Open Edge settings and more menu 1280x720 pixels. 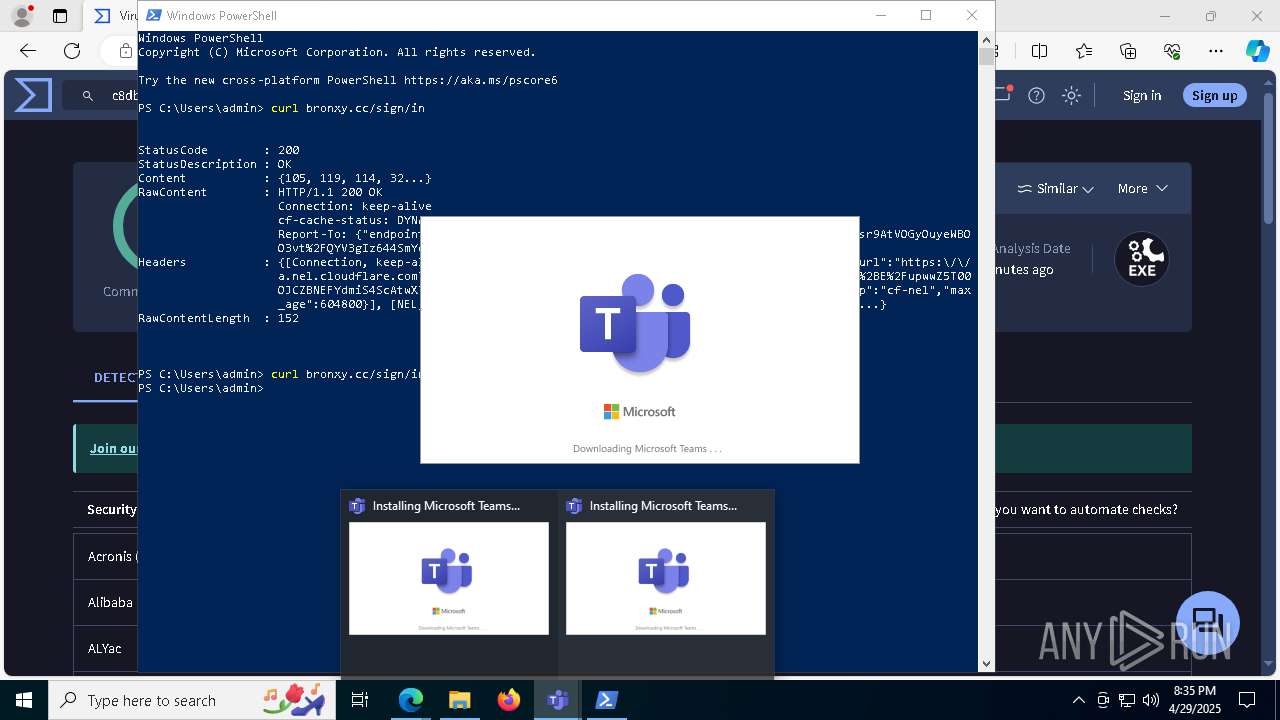coord(1216,51)
